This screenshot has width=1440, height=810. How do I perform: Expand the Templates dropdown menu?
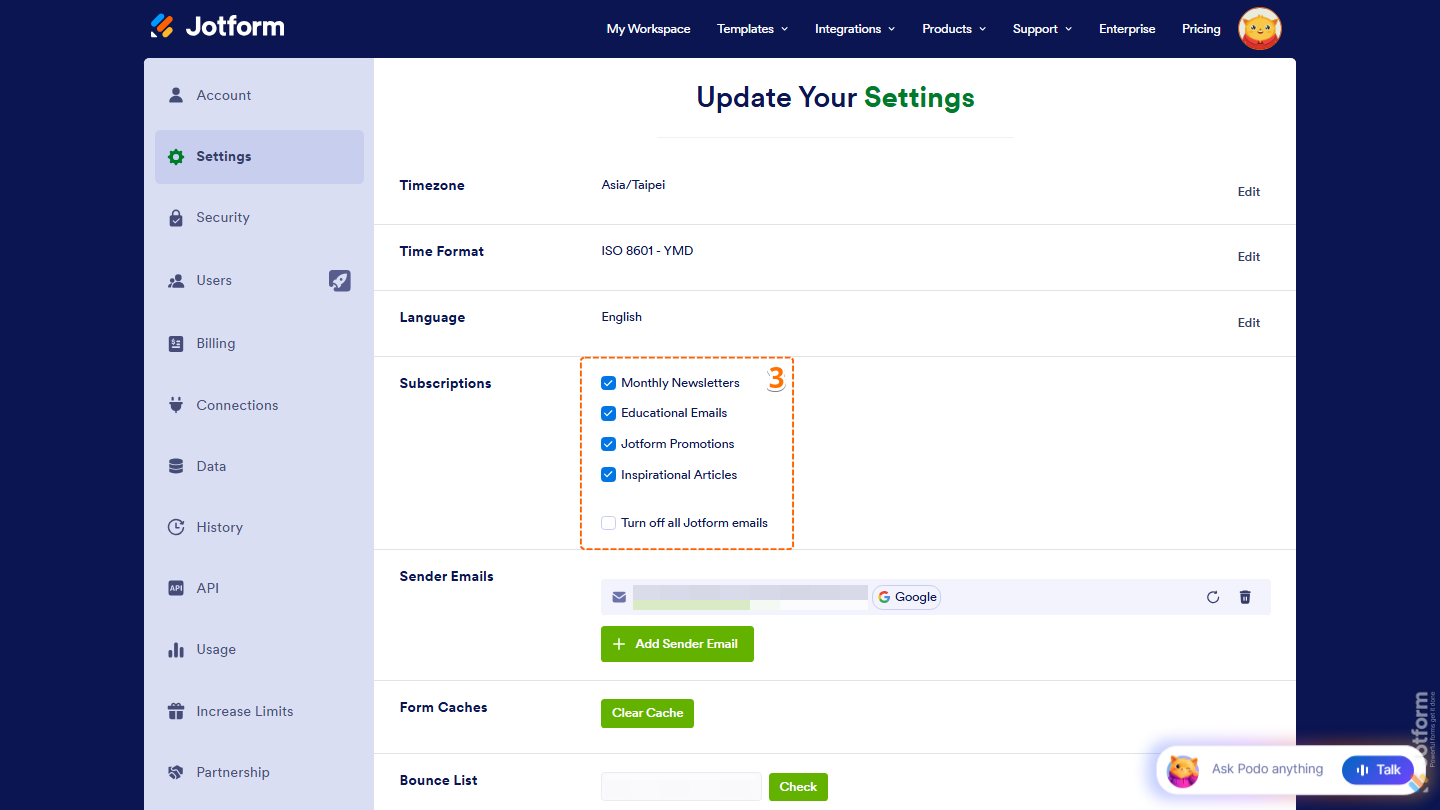752,29
